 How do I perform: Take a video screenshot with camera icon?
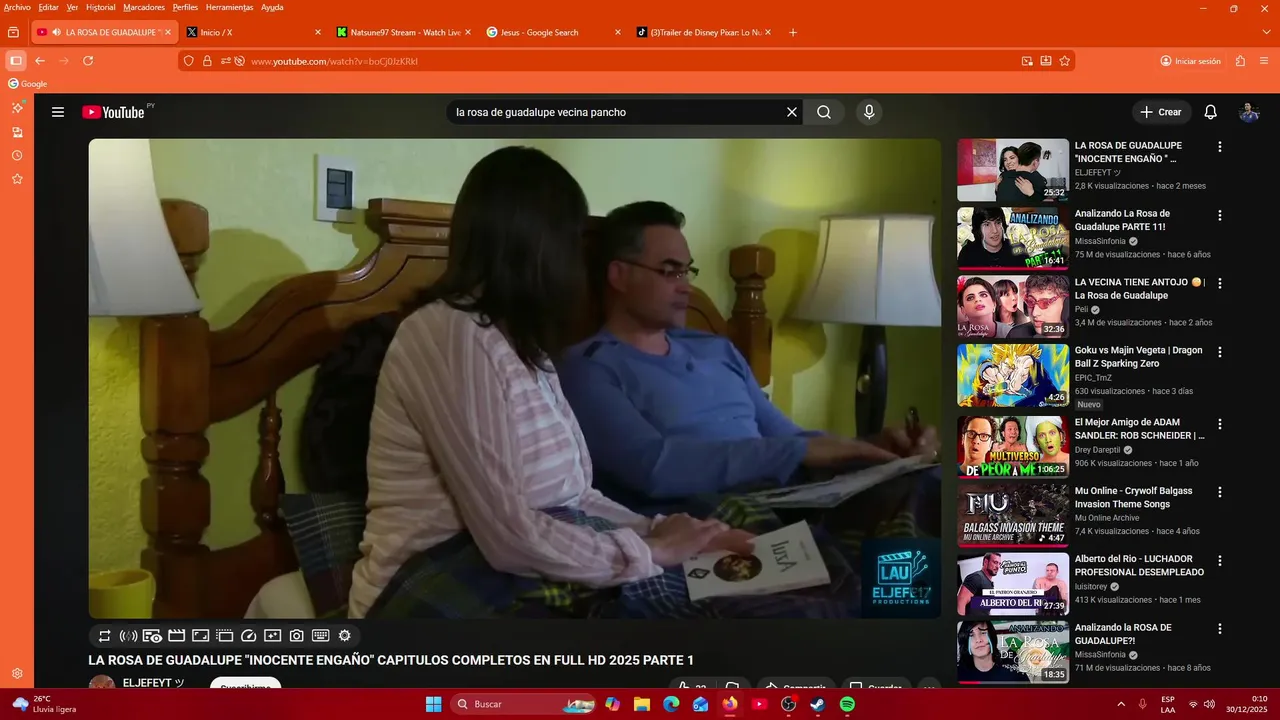pyautogui.click(x=297, y=635)
